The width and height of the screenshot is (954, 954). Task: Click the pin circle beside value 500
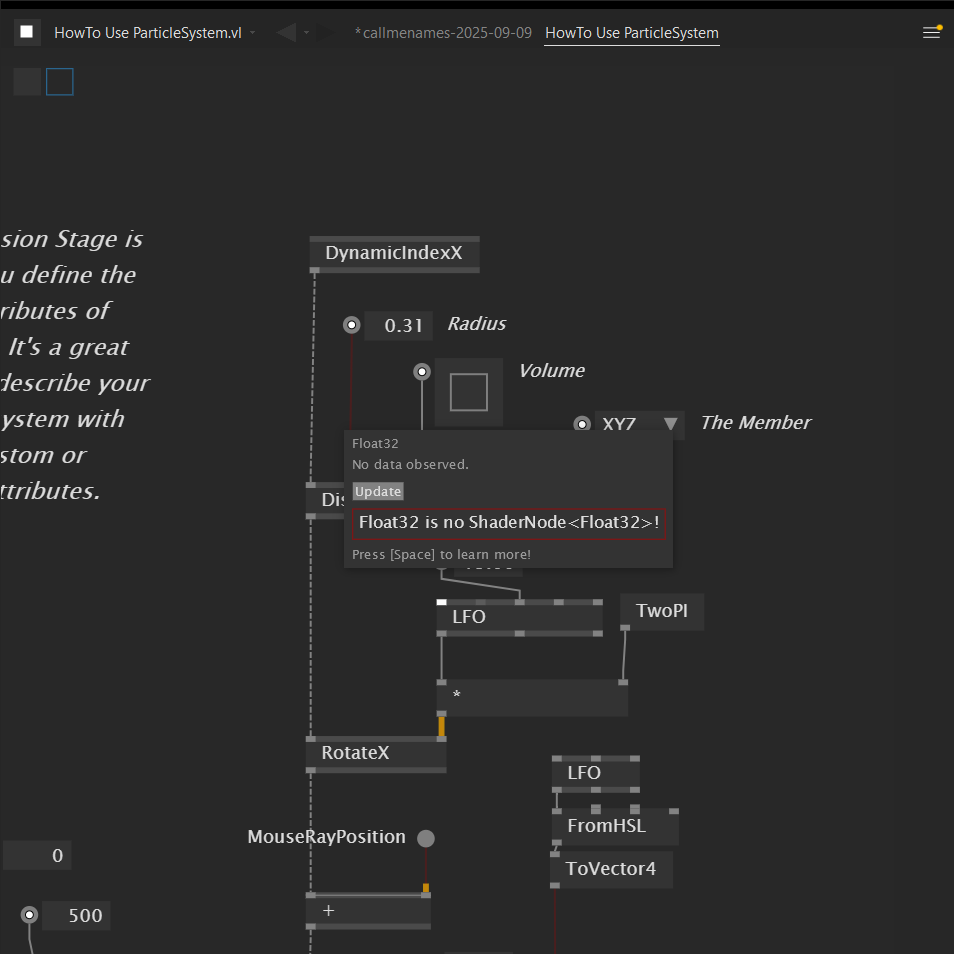click(x=30, y=915)
